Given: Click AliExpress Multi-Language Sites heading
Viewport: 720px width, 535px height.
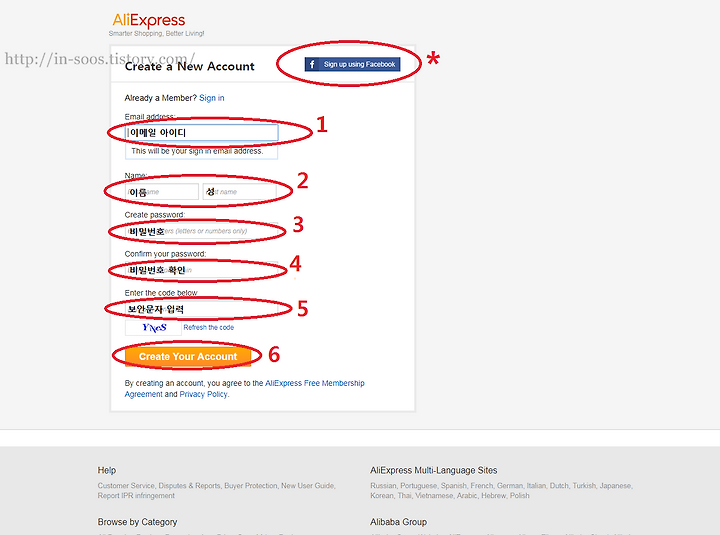Looking at the screenshot, I should [434, 470].
